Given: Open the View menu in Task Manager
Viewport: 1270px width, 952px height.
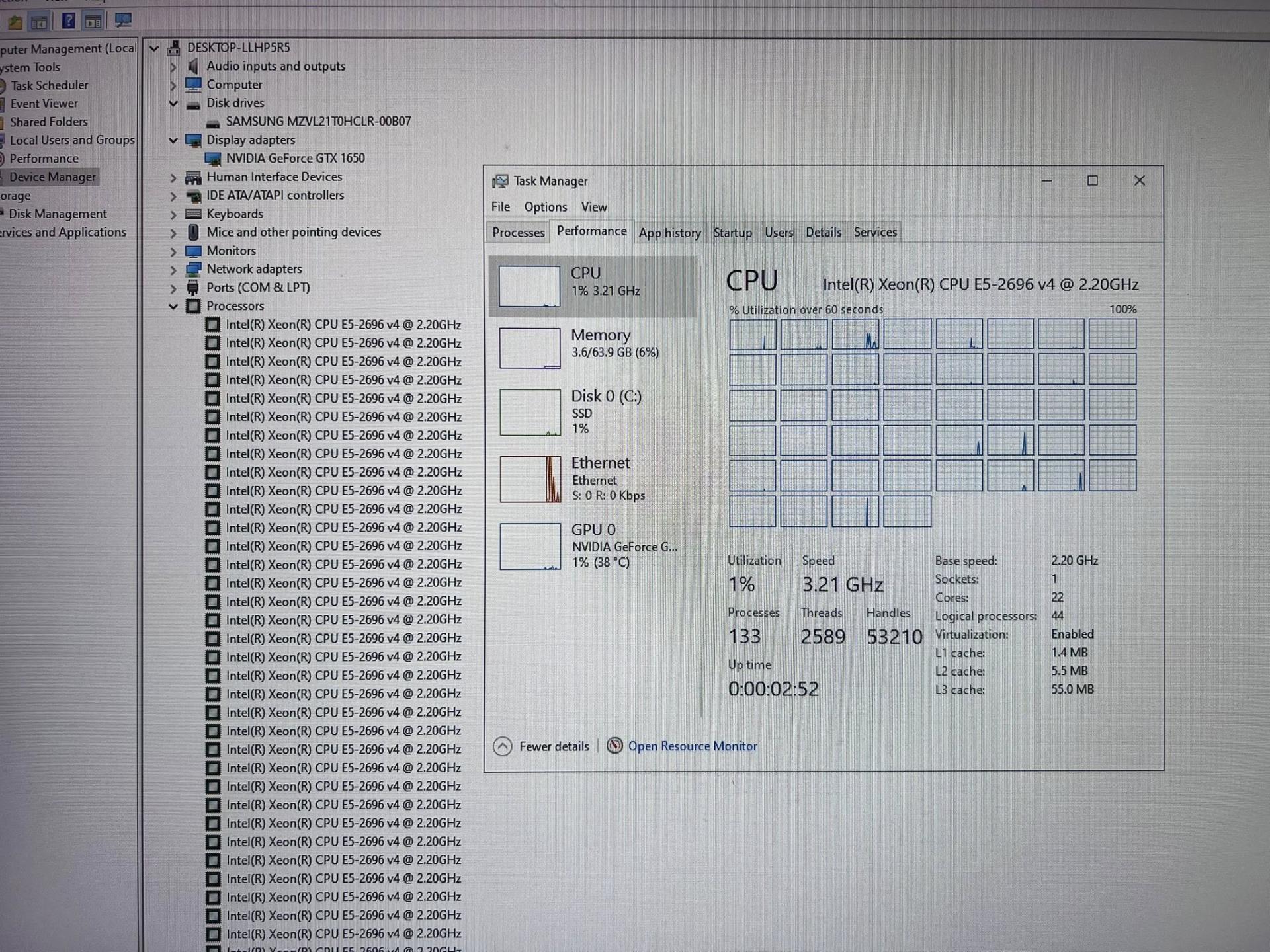Looking at the screenshot, I should click(x=593, y=207).
